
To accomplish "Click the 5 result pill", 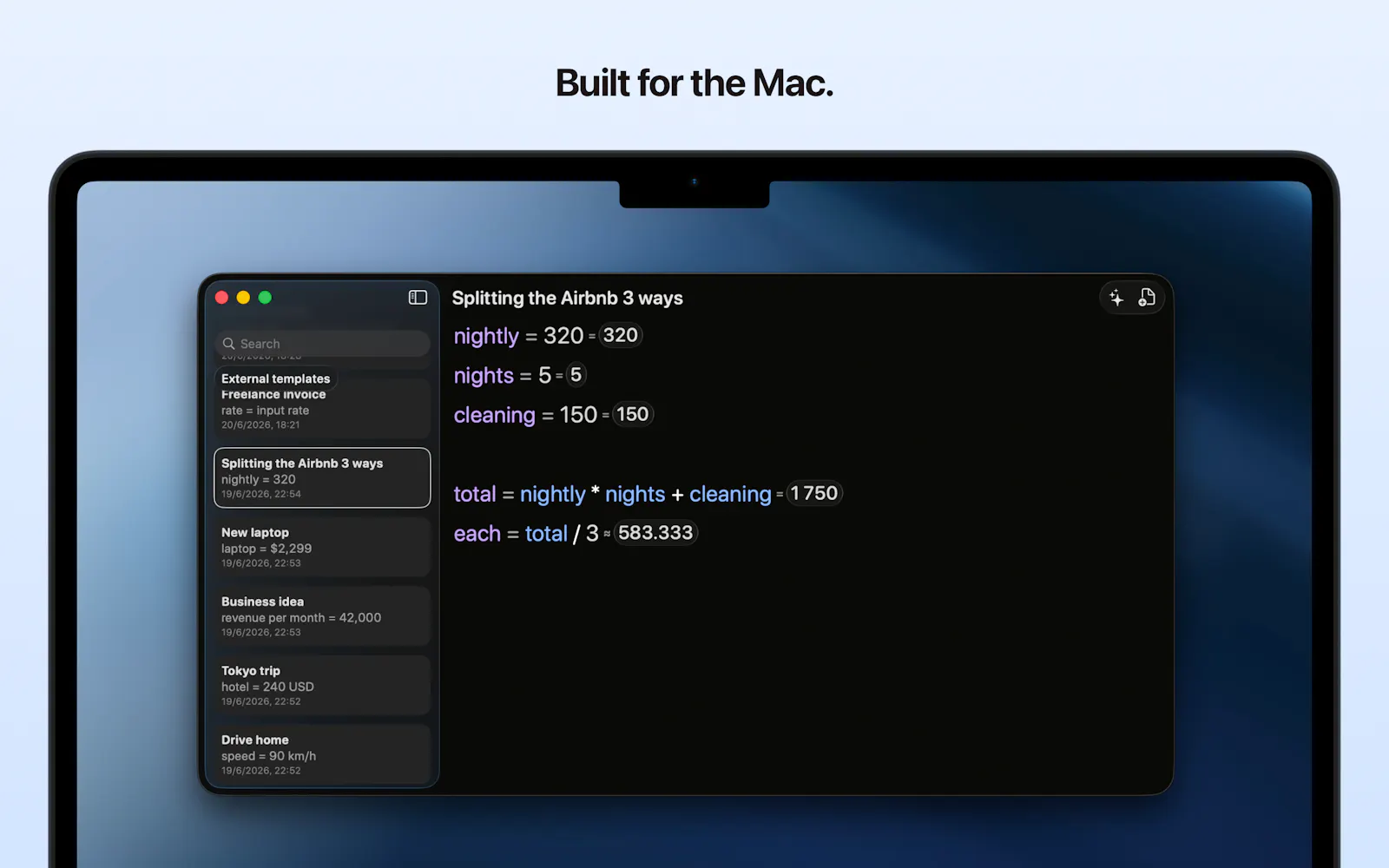I will coord(576,375).
